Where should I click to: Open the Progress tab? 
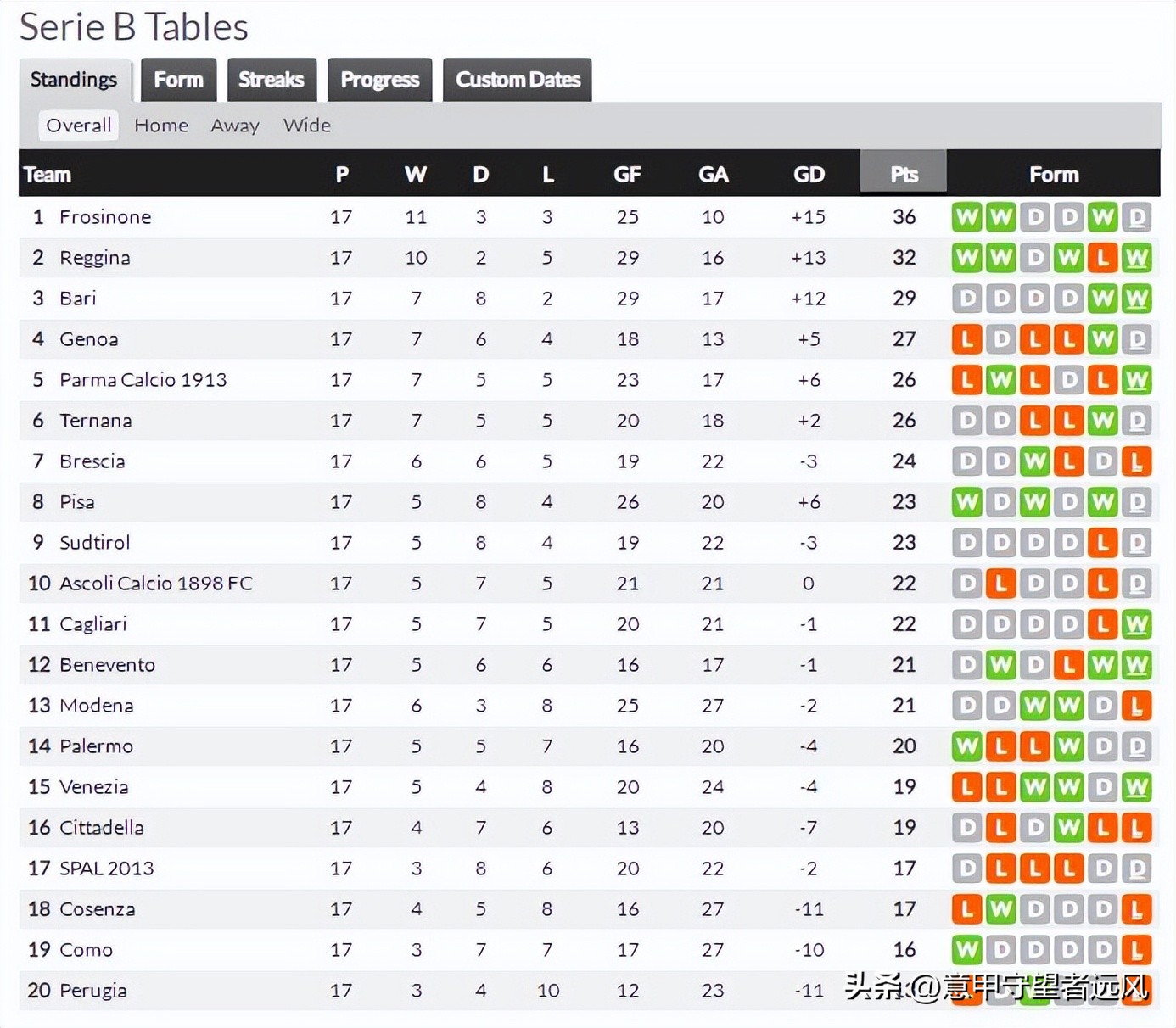coord(379,80)
